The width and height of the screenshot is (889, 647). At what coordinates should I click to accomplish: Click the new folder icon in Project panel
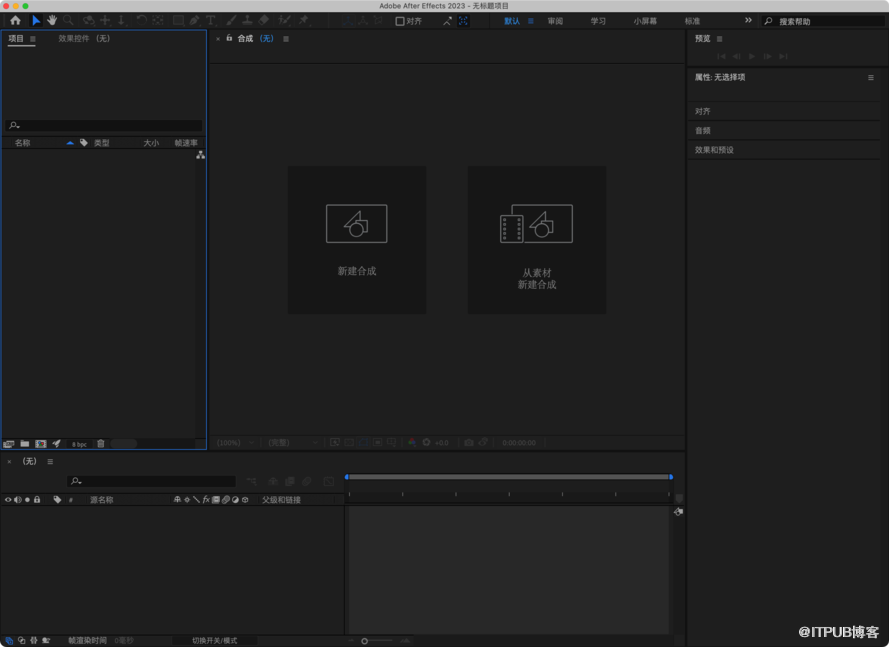(24, 443)
